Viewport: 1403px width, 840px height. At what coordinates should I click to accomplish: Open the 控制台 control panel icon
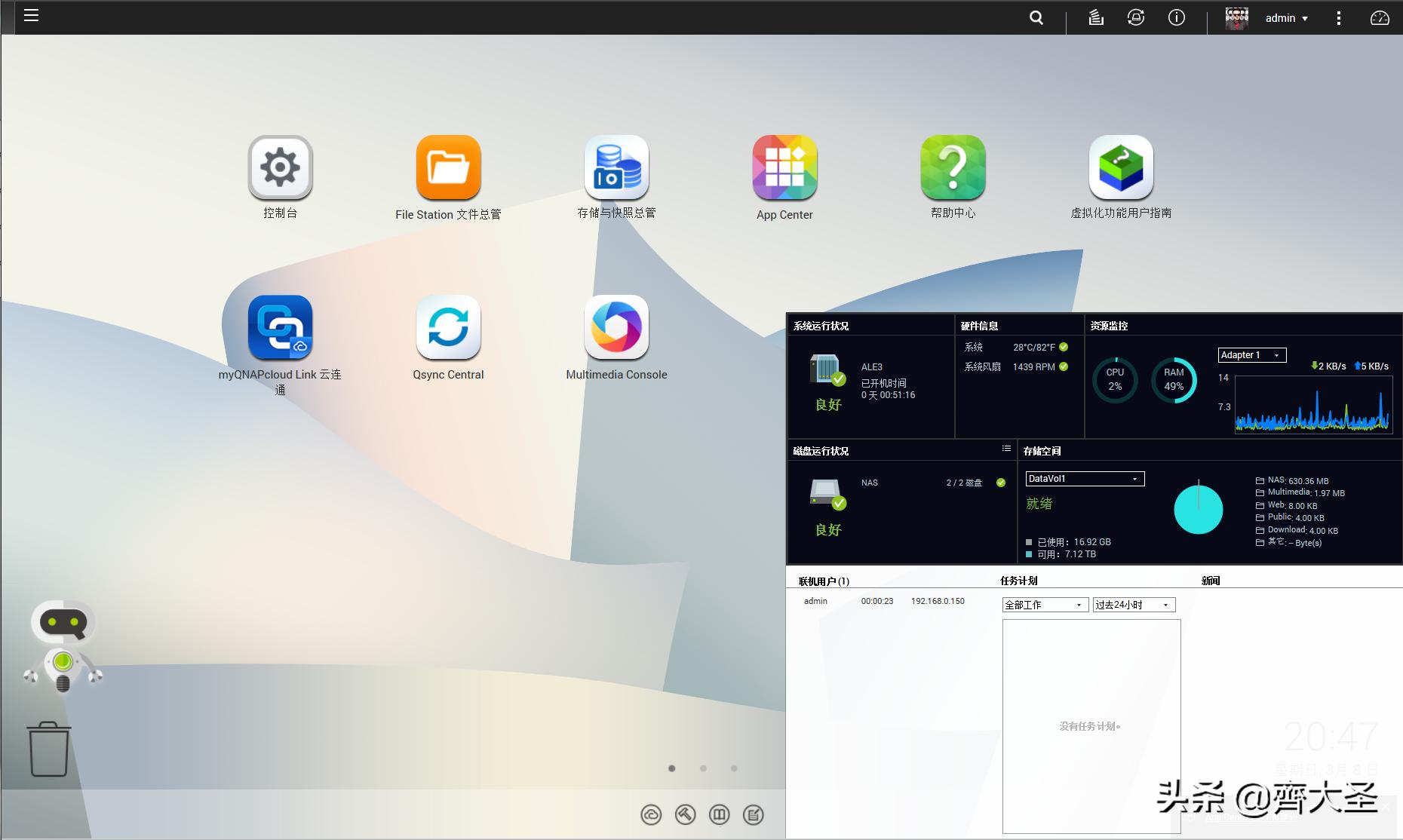pos(280,167)
